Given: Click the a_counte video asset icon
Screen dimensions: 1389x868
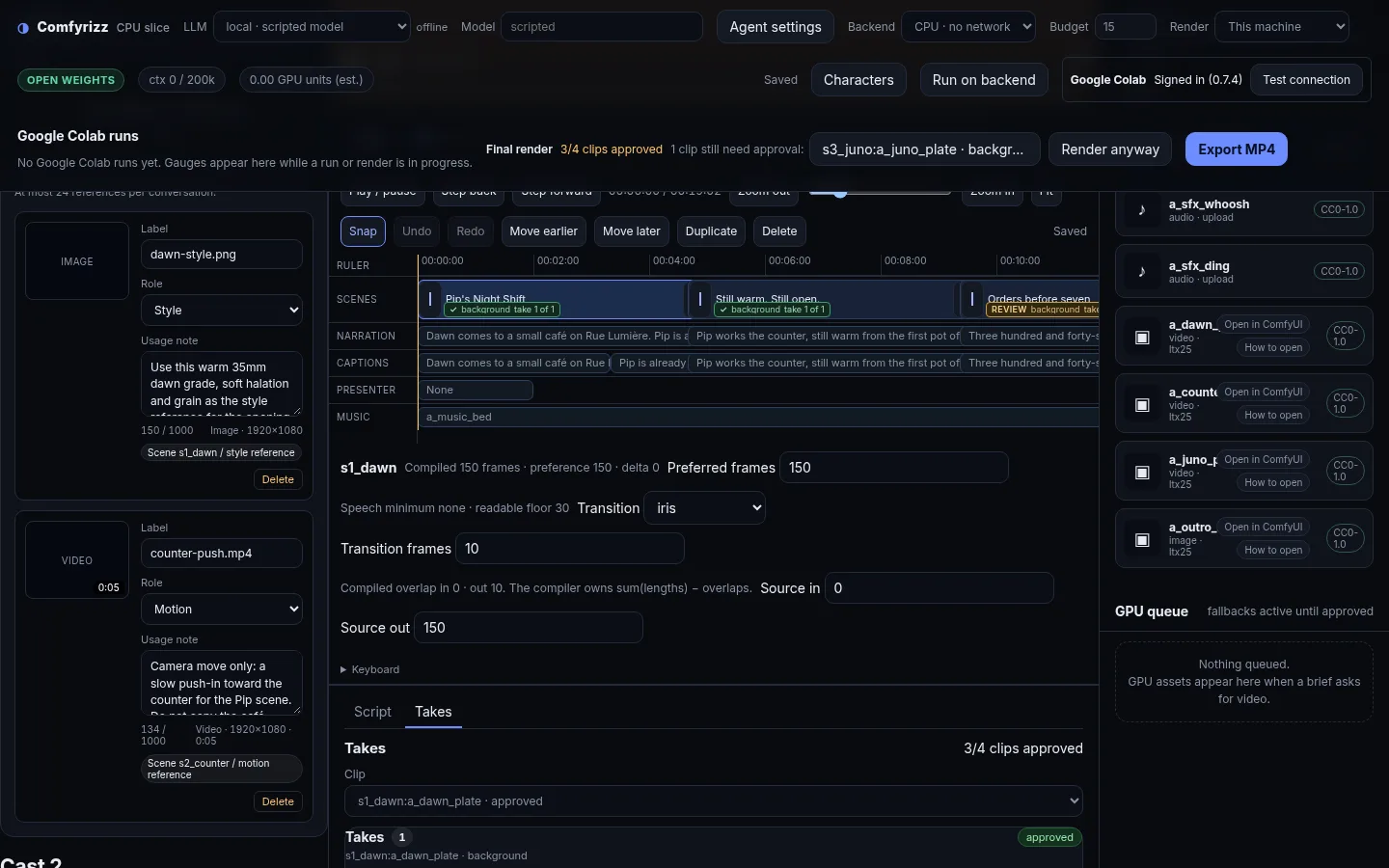Looking at the screenshot, I should (x=1142, y=405).
